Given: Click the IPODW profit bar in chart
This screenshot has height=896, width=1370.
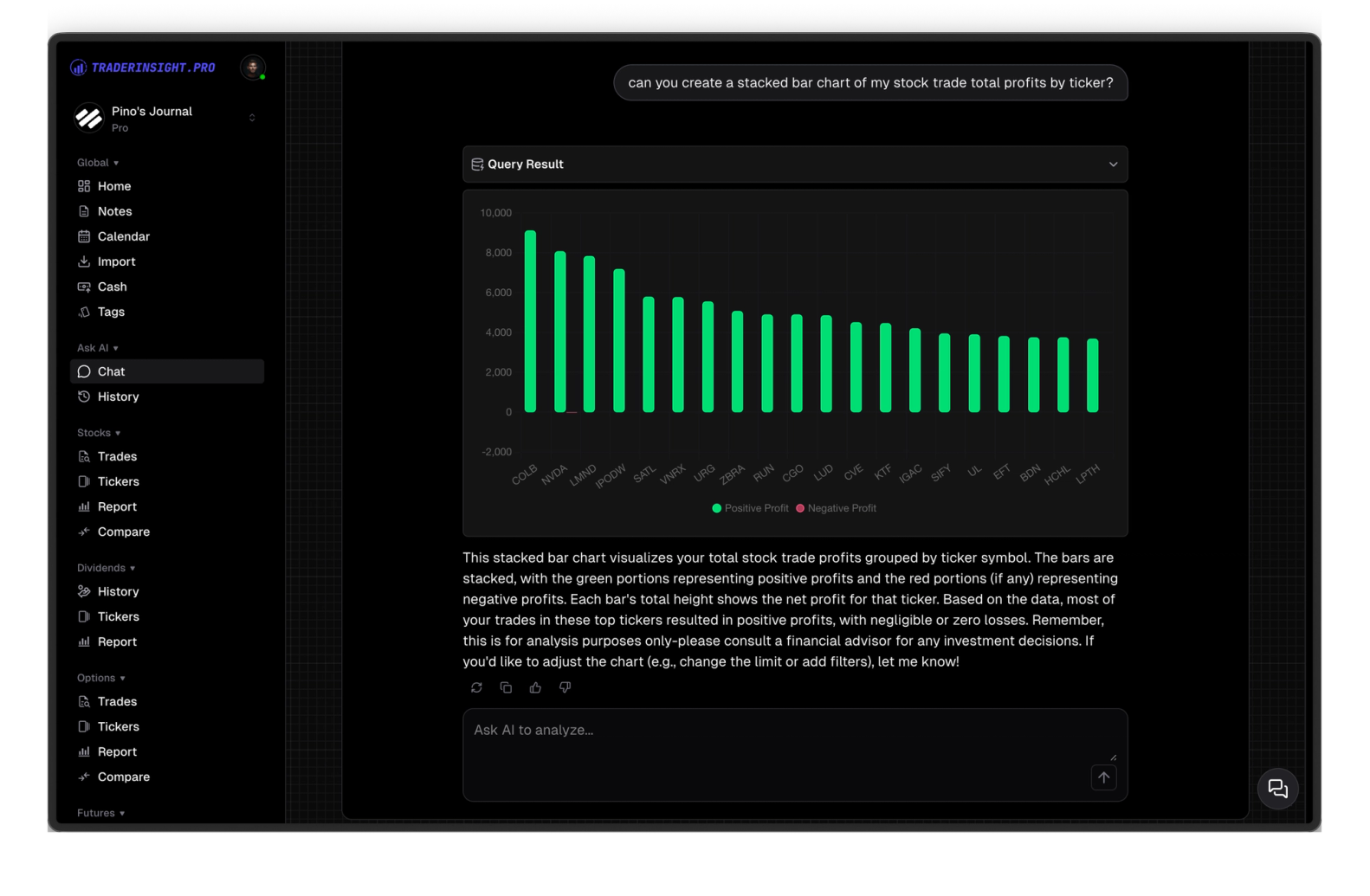Looking at the screenshot, I should pos(619,340).
